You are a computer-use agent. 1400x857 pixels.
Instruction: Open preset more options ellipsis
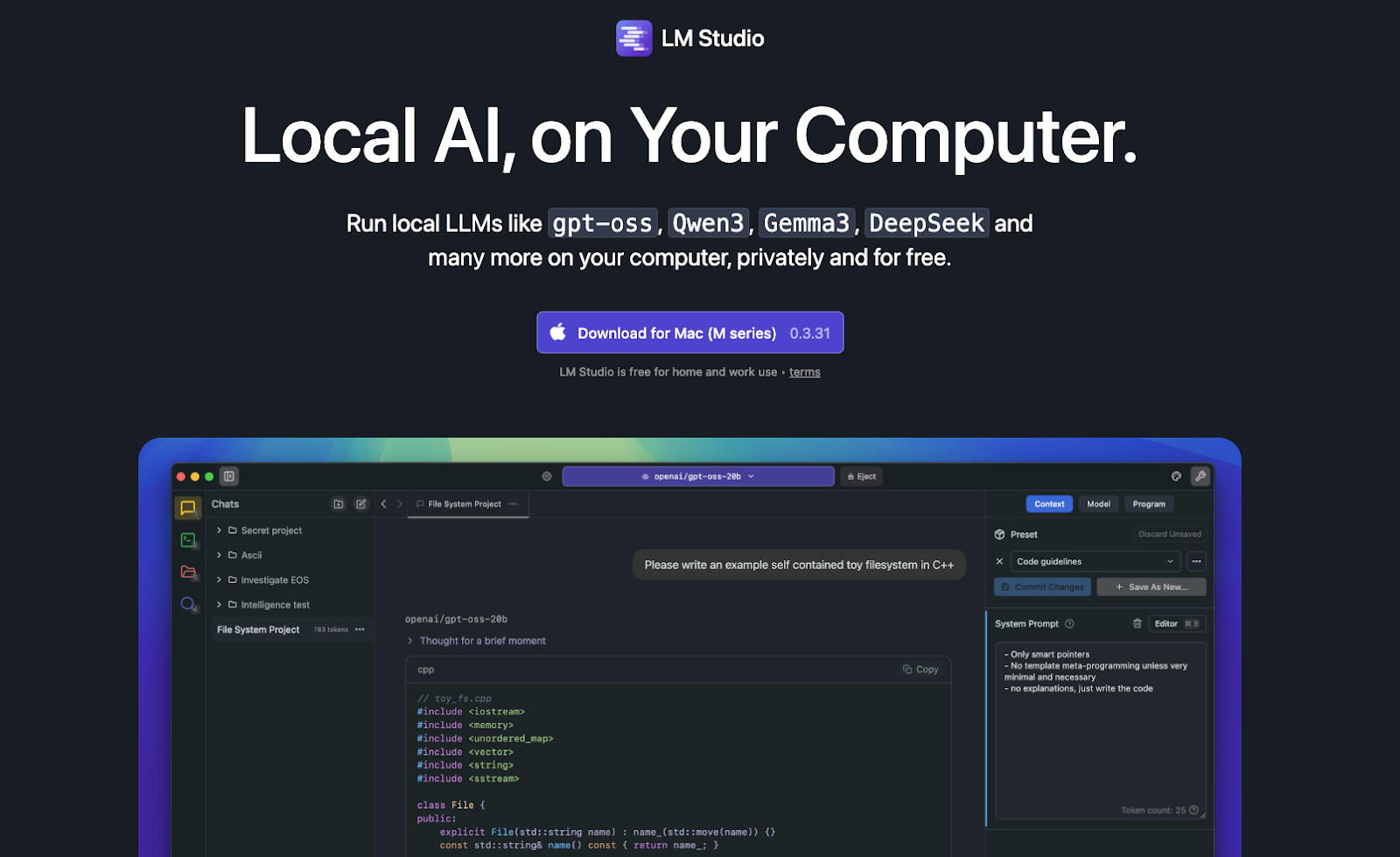tap(1196, 561)
